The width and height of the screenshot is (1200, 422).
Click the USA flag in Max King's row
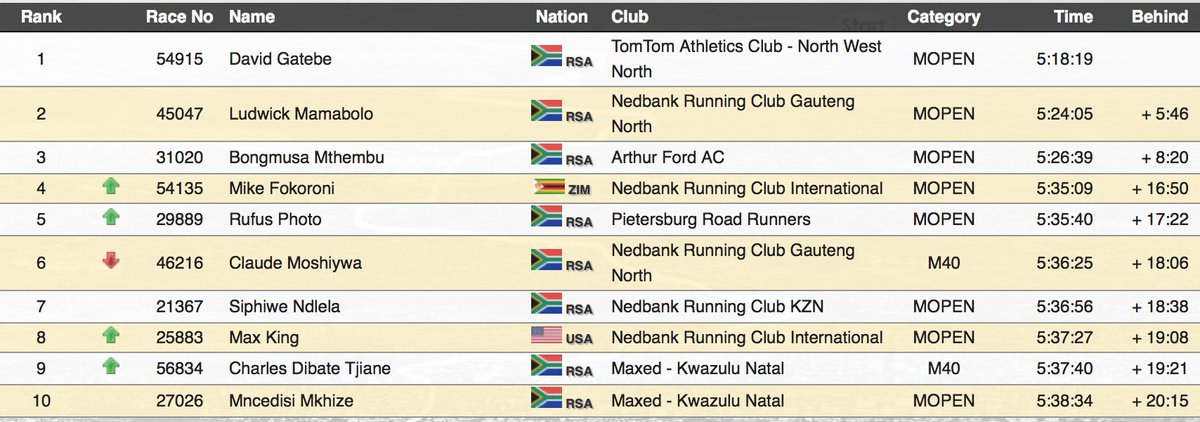548,335
